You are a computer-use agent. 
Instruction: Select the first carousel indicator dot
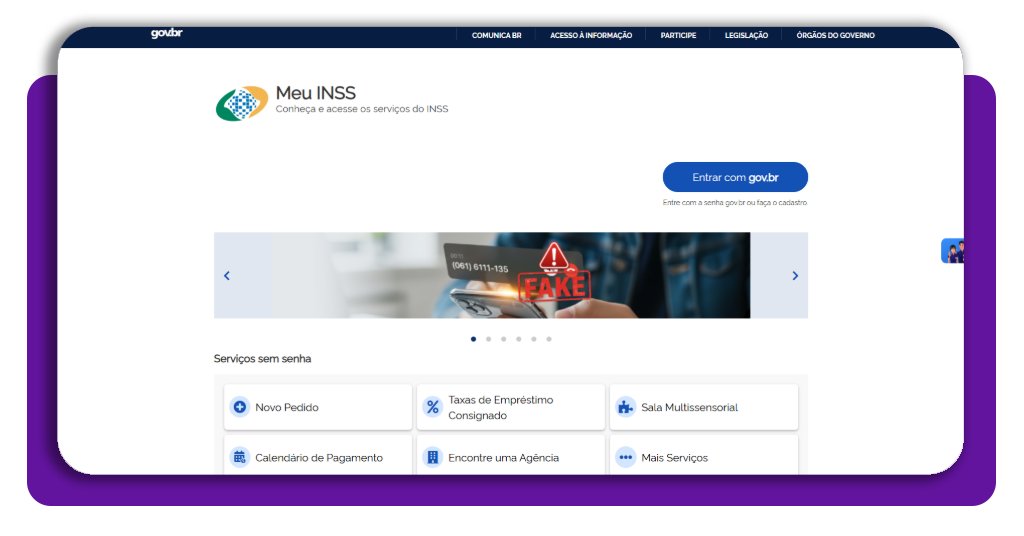pos(473,339)
